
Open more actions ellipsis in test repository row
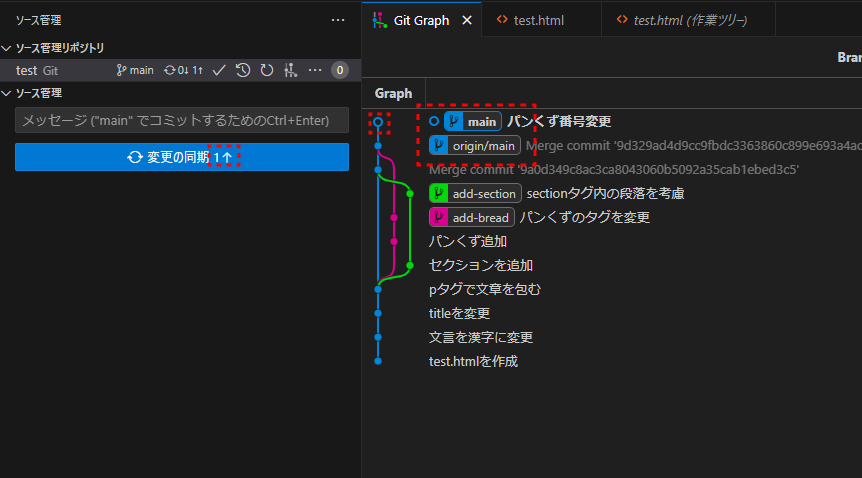pyautogui.click(x=314, y=70)
